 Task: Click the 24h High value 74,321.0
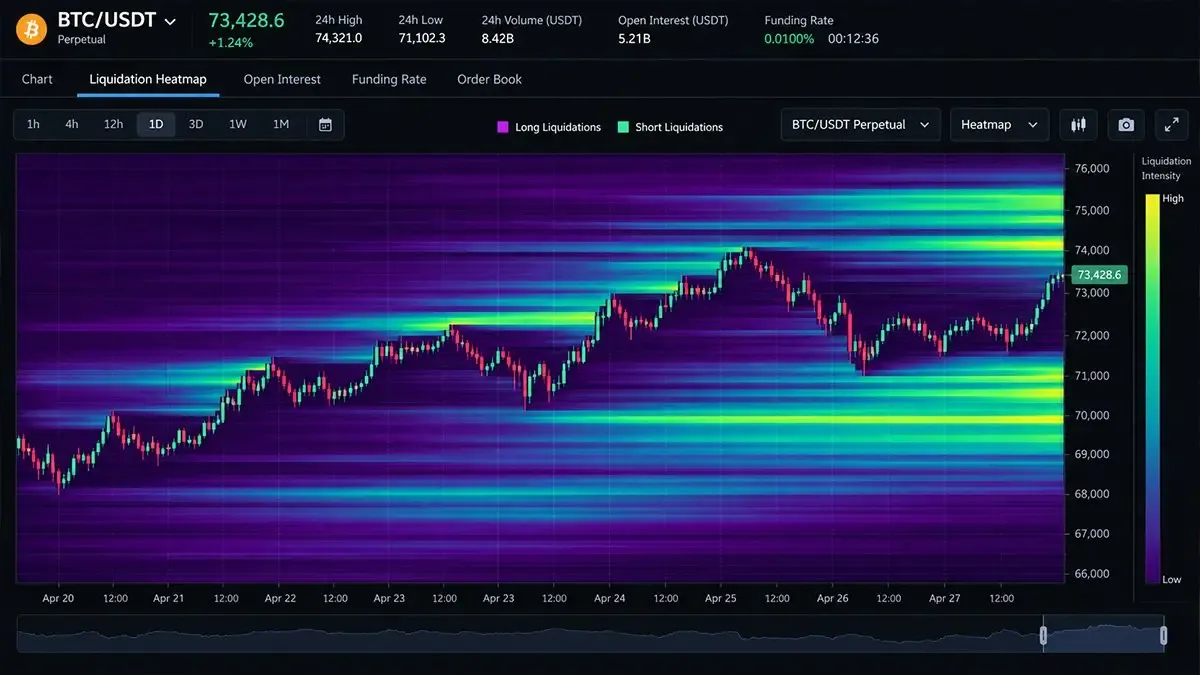click(338, 38)
